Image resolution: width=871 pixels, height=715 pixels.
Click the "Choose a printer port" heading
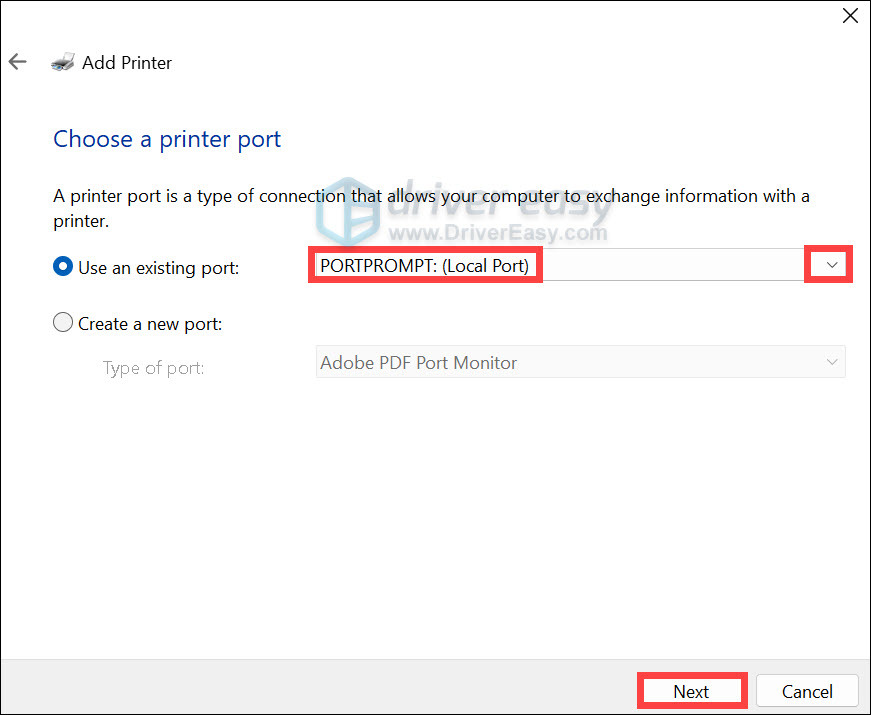167,139
